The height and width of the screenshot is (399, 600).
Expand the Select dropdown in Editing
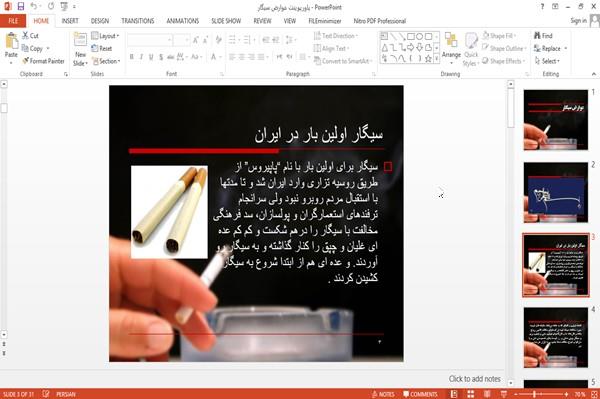(x=547, y=61)
